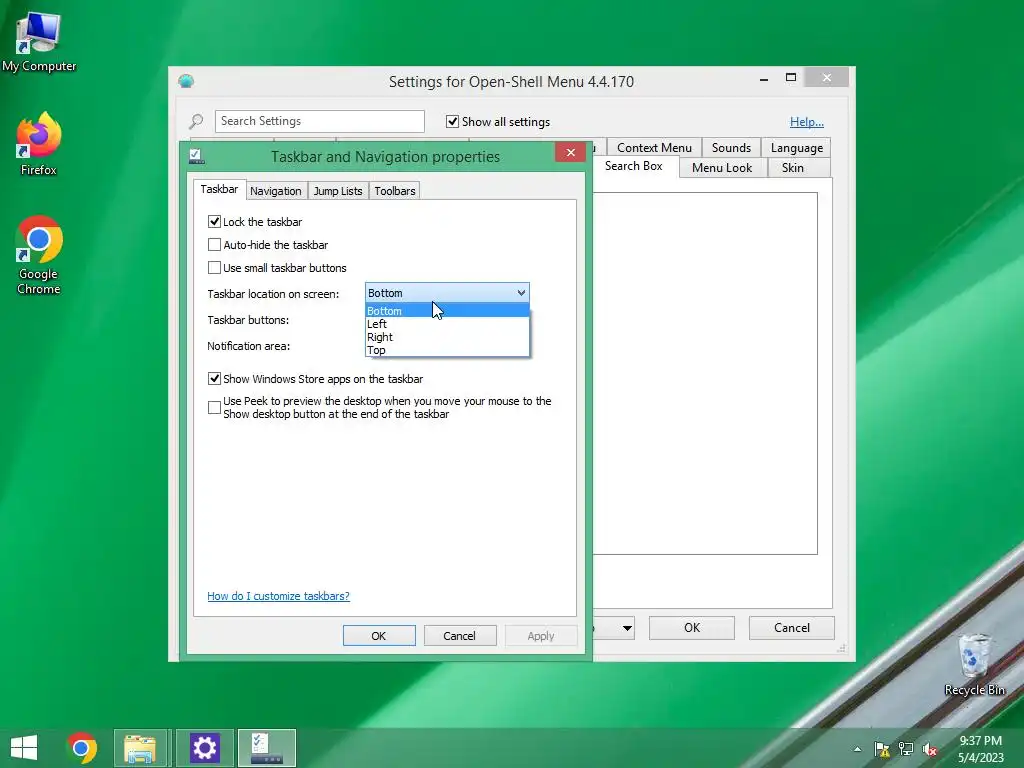The width and height of the screenshot is (1024, 768).
Task: Click How do I customize taskbars link
Action: 278,596
